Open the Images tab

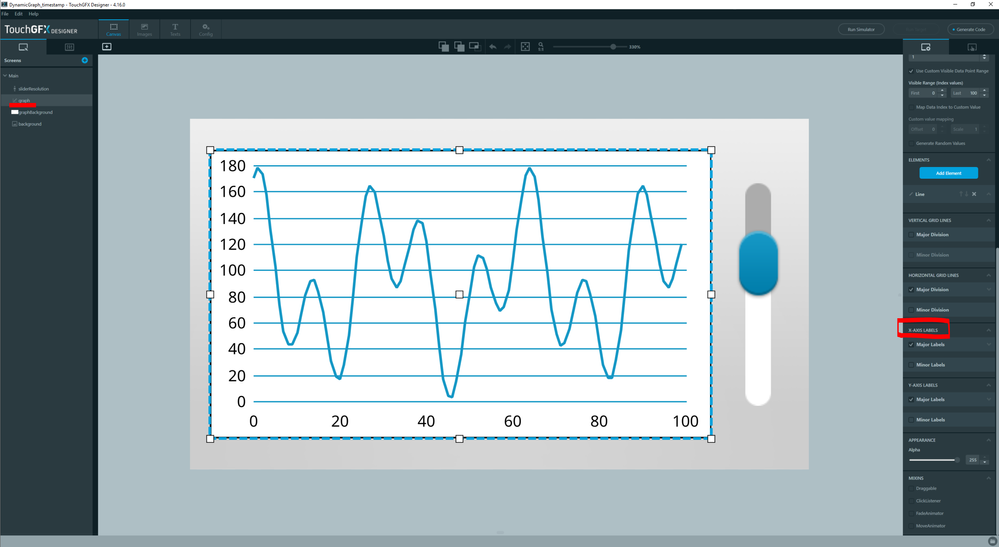coord(145,29)
